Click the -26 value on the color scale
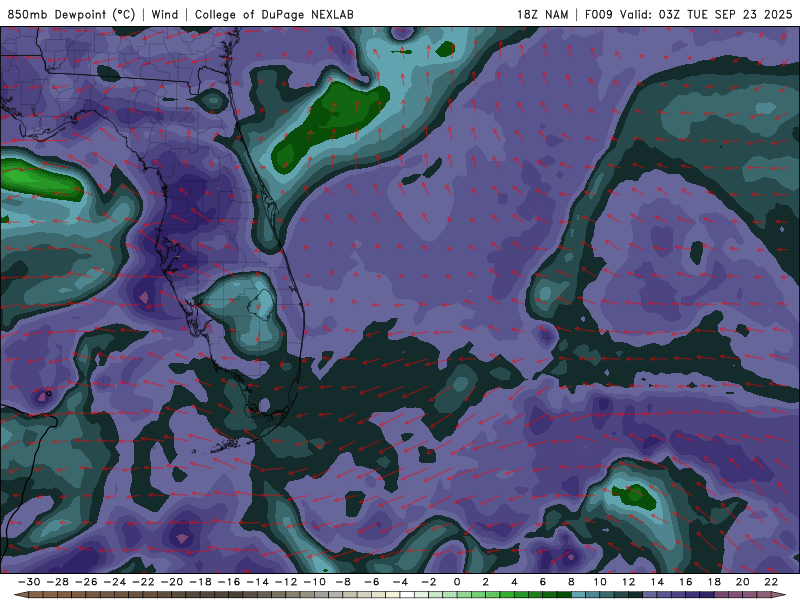 point(86,582)
